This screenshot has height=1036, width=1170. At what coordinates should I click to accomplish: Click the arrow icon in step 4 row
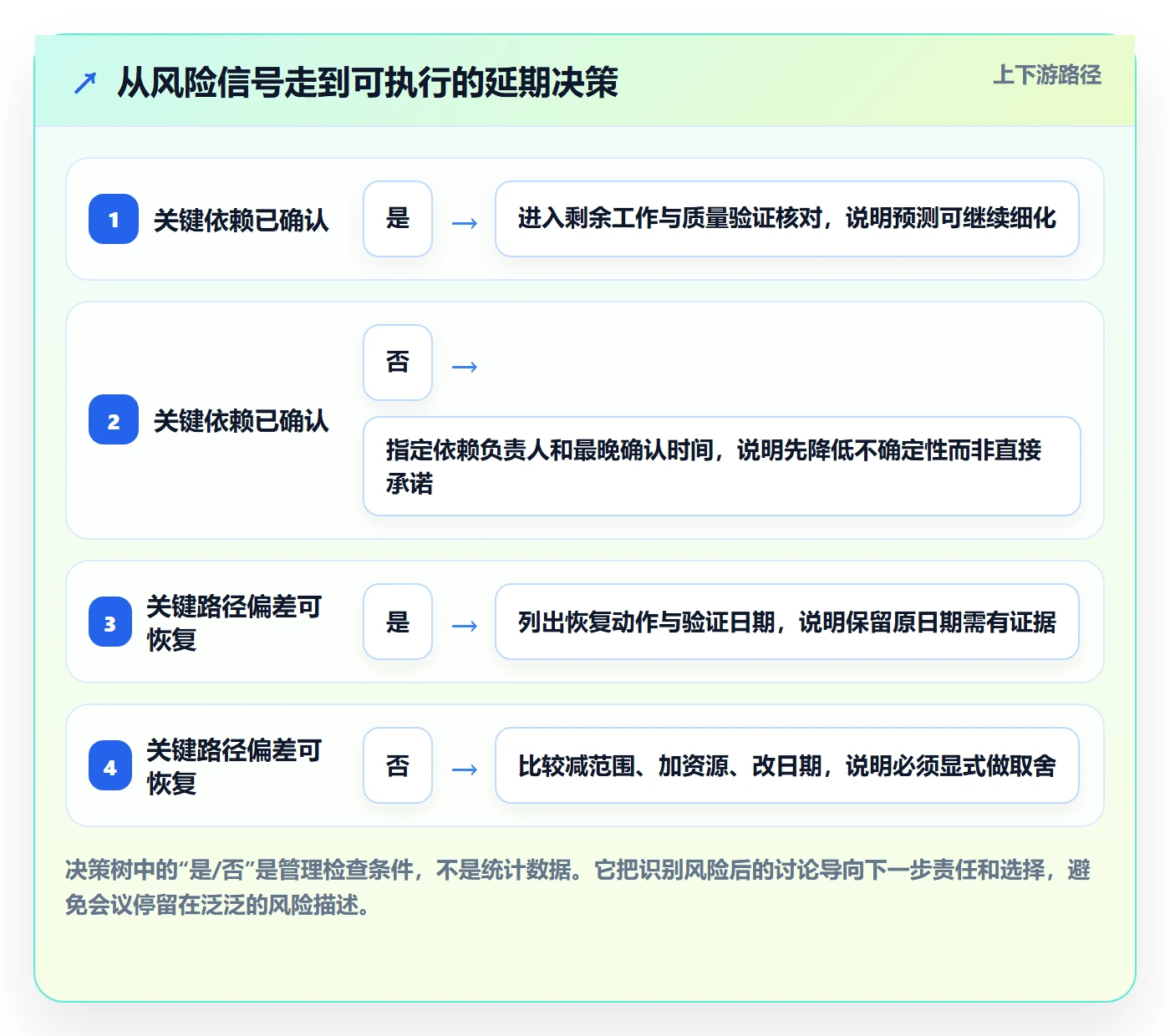coord(465,769)
